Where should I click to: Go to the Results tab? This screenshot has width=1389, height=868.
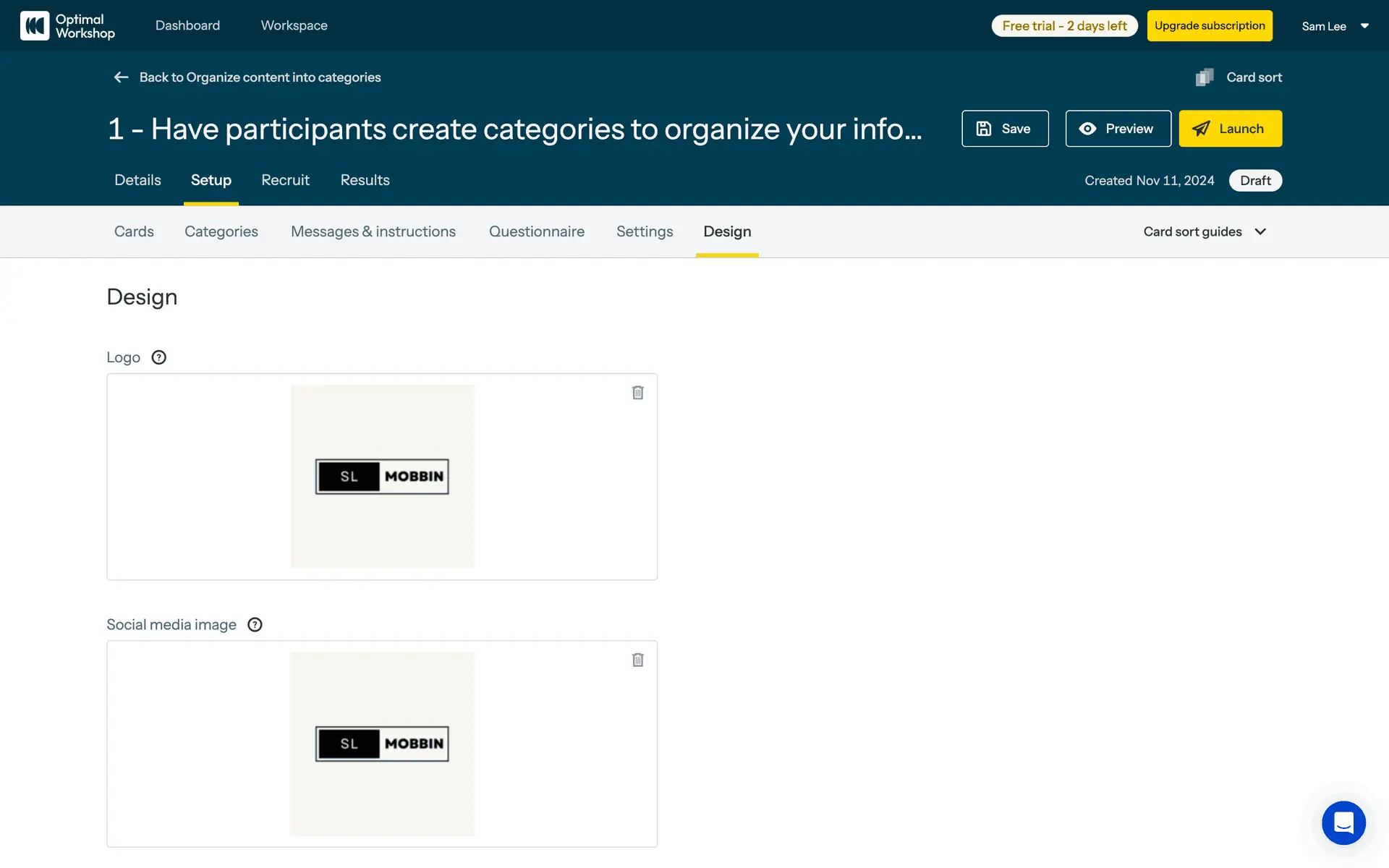[365, 180]
